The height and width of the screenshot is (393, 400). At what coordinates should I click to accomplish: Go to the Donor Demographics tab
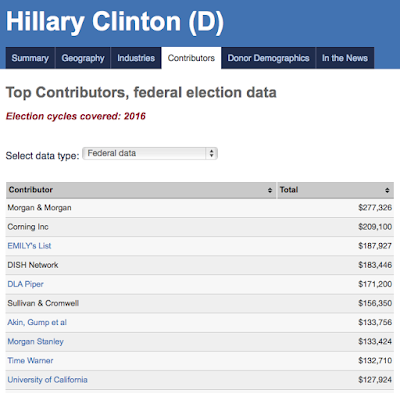[x=268, y=58]
